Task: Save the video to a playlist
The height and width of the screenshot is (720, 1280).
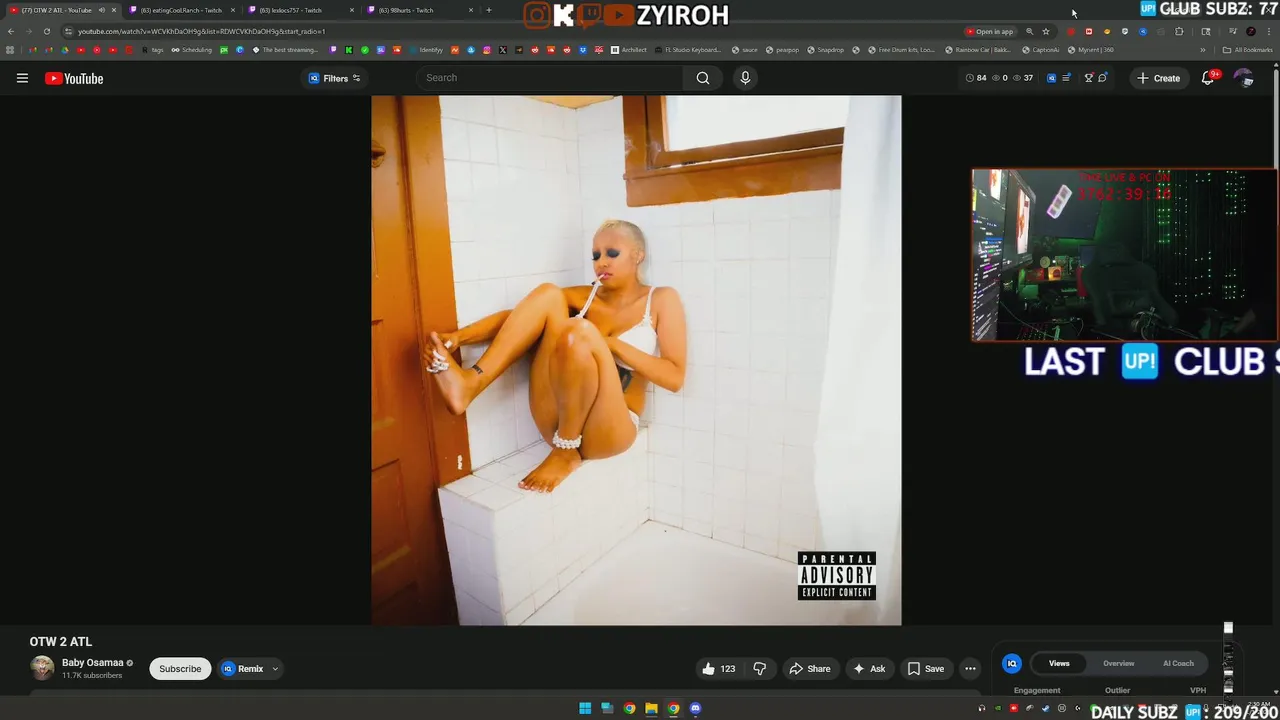Action: click(x=925, y=669)
